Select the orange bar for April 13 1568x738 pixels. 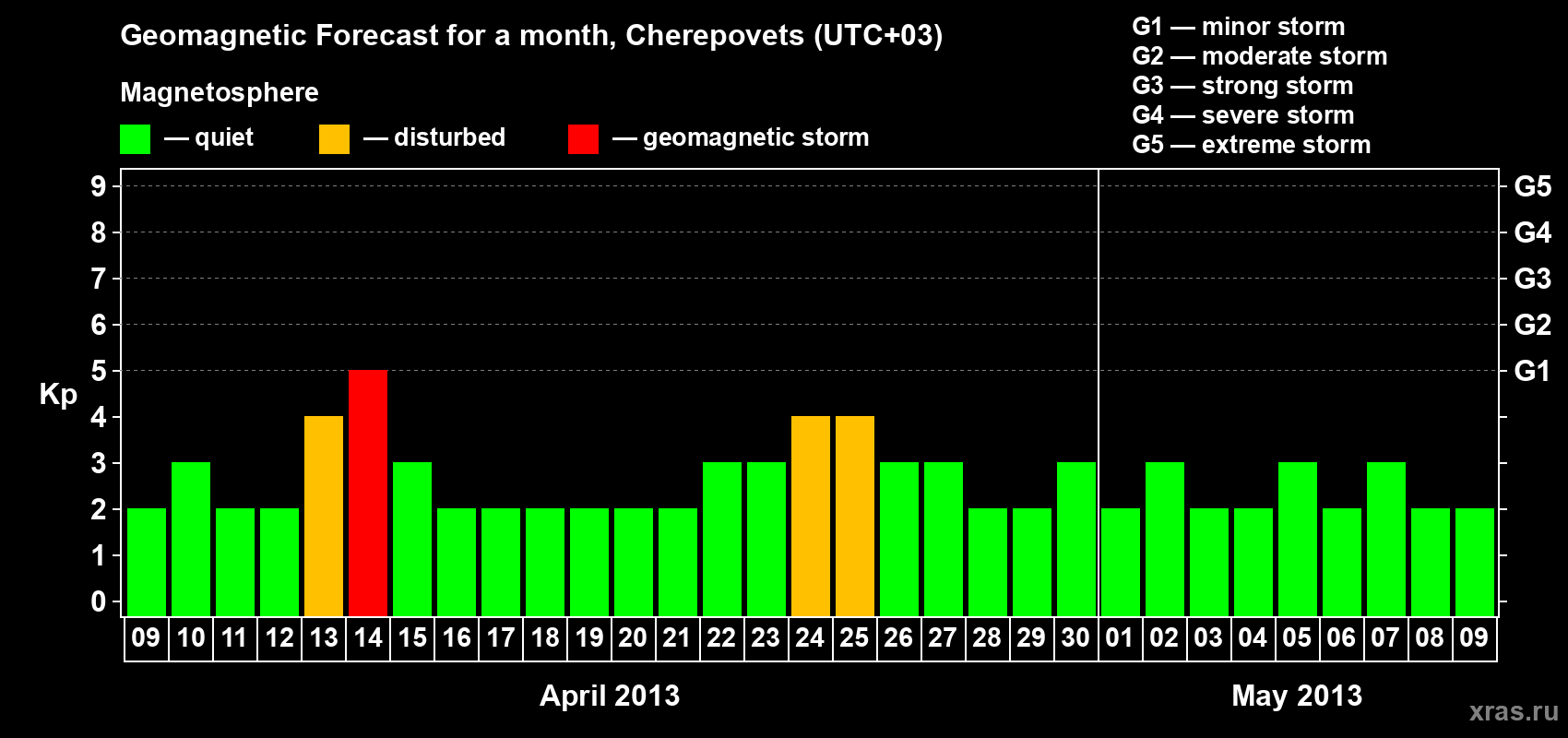324,516
